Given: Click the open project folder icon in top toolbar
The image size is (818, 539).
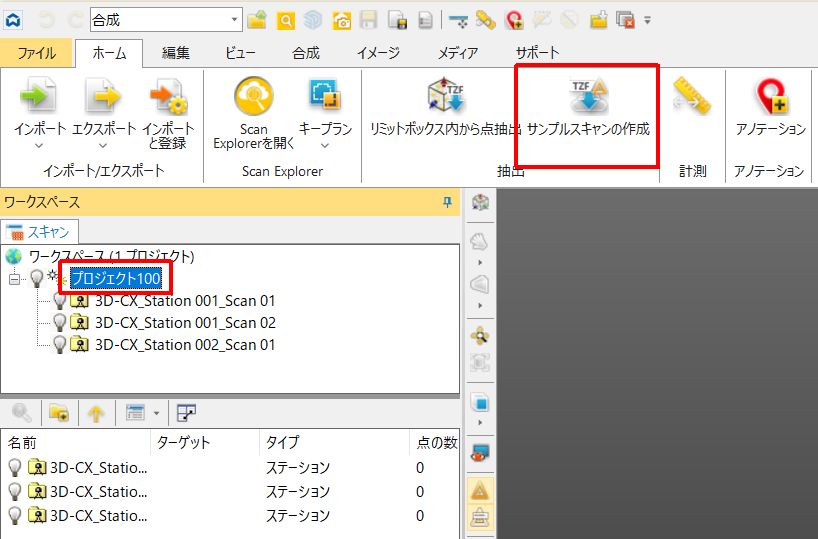Looking at the screenshot, I should 257,20.
